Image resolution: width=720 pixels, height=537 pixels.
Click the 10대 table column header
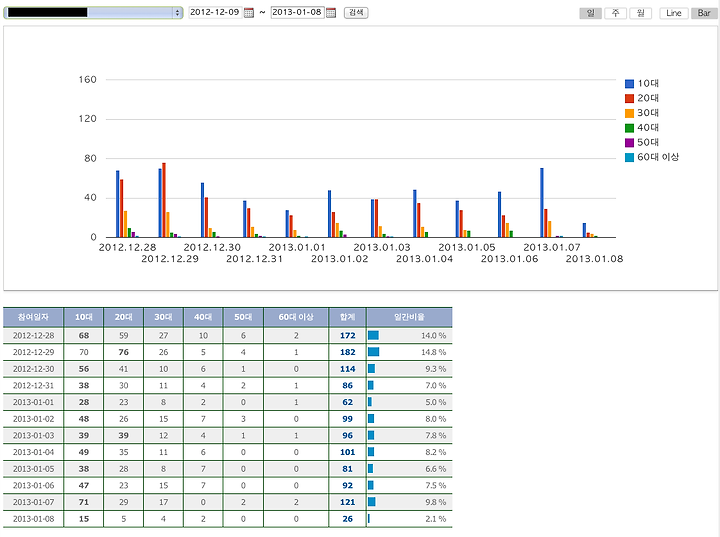pyautogui.click(x=84, y=317)
